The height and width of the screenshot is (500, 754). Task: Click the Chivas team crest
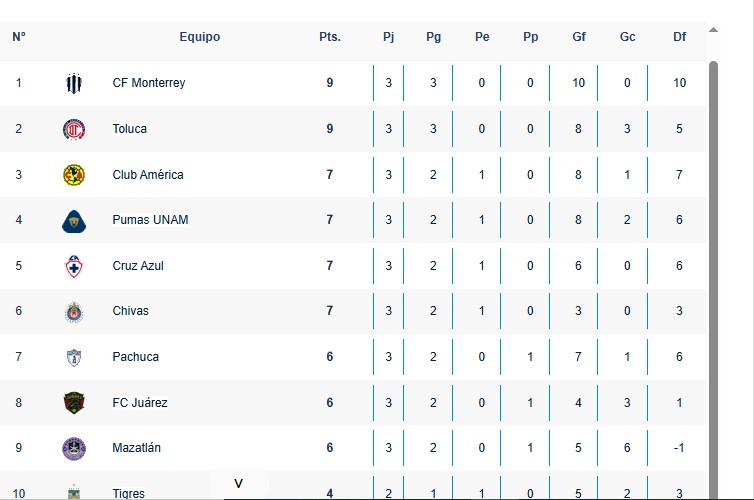[x=74, y=311]
